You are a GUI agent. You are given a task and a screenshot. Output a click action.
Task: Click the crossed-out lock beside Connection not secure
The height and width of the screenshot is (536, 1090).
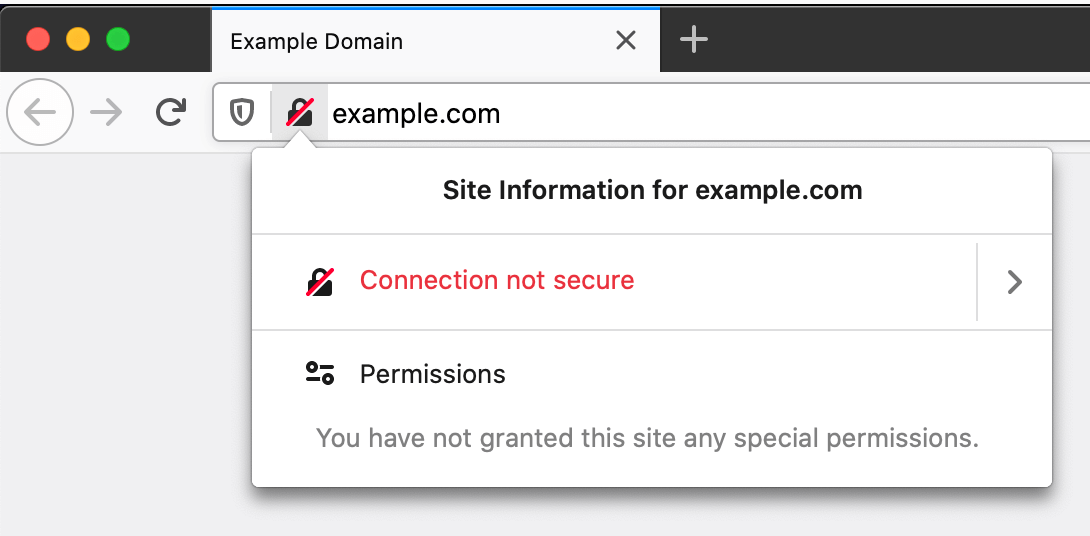click(x=320, y=281)
